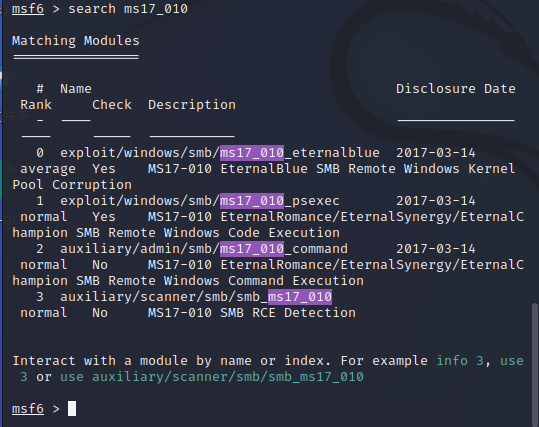Click the auxiliary/scanner/smb/smb_ms17_010 result line

[196, 297]
